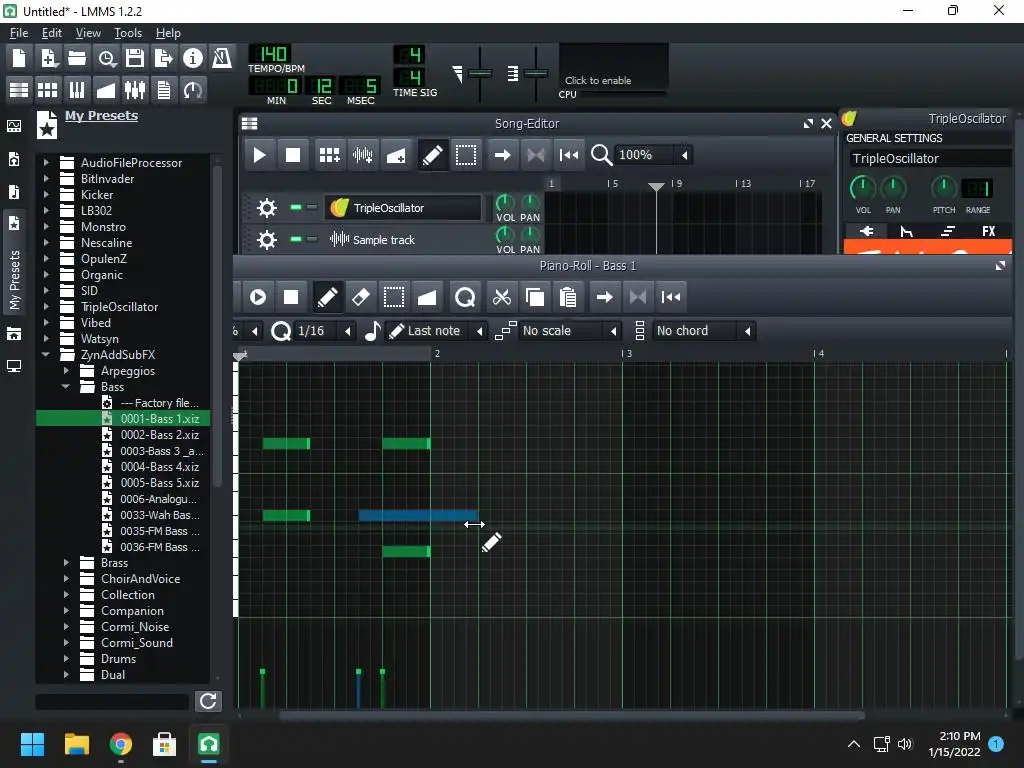This screenshot has width=1024, height=768.
Task: Create new project from template
Action: [48, 58]
